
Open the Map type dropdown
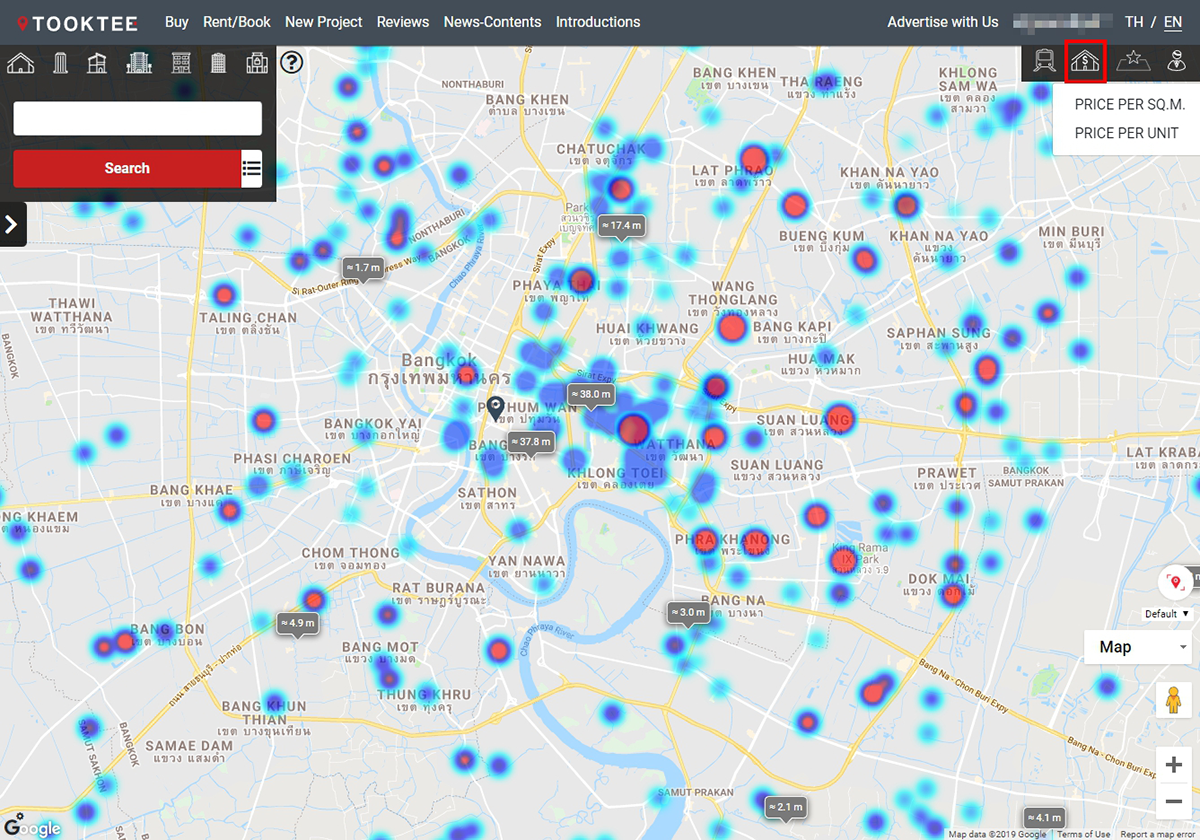click(x=1140, y=647)
